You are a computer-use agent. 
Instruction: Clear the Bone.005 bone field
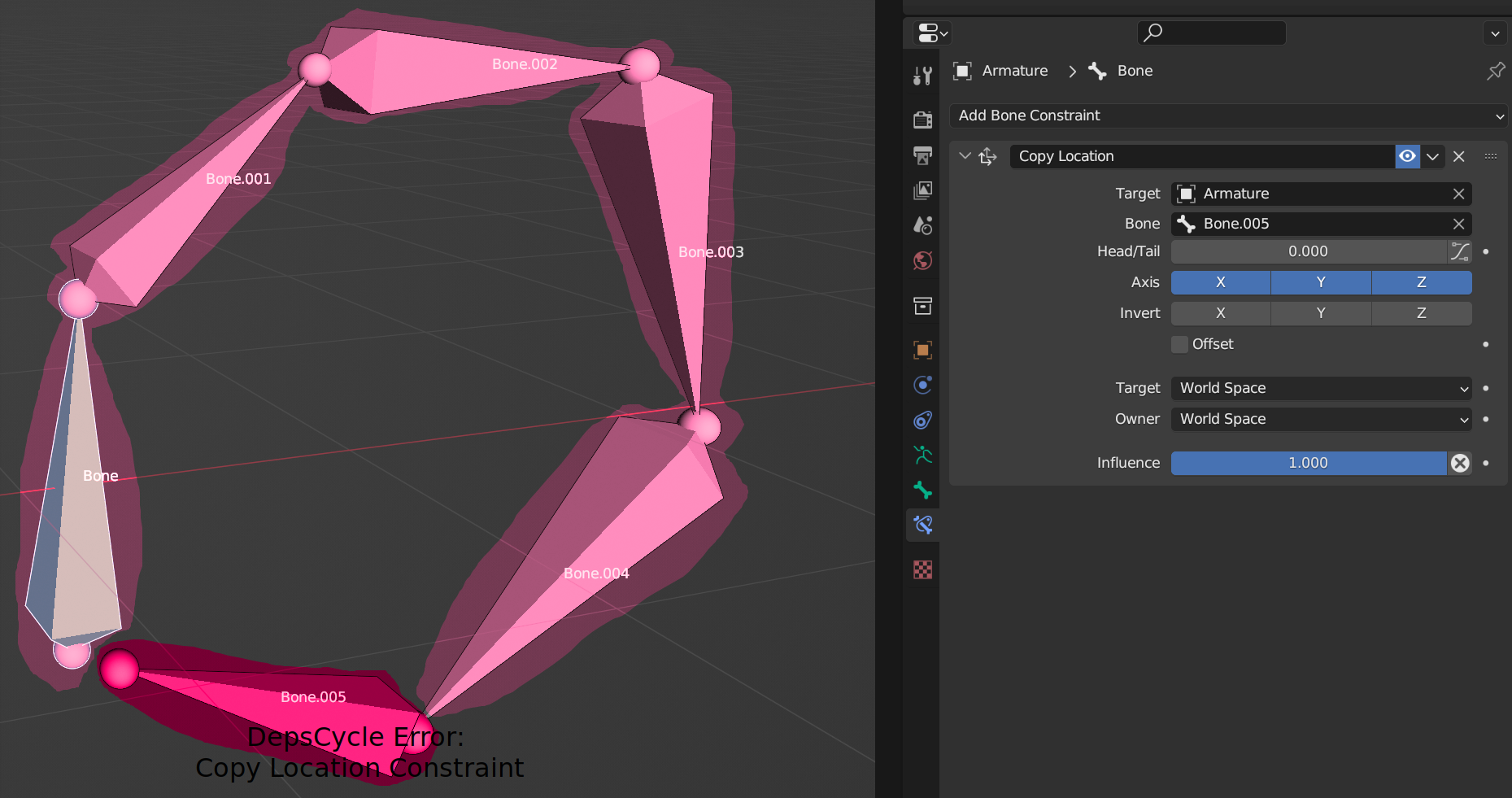click(x=1458, y=224)
